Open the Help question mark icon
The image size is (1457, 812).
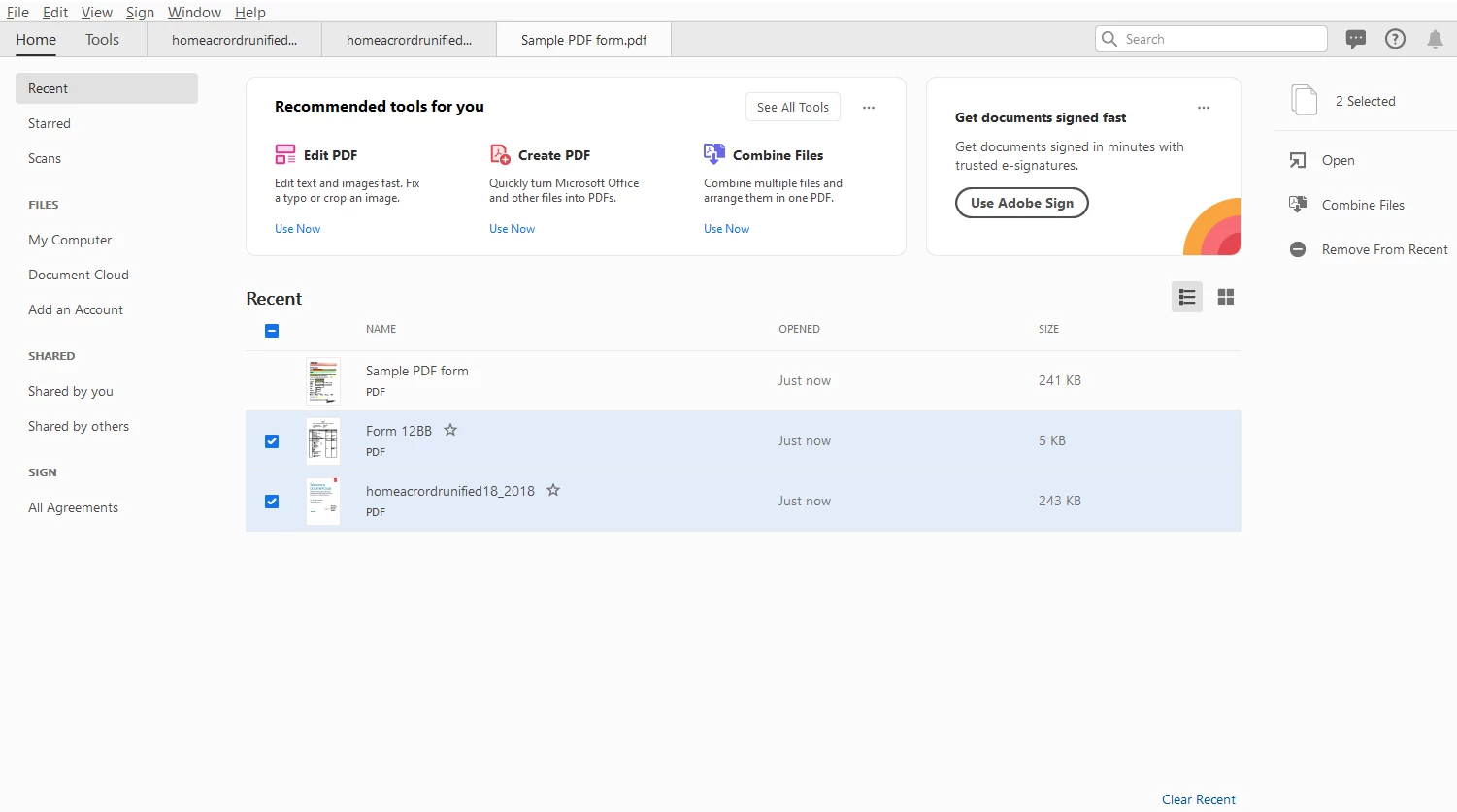point(1395,39)
